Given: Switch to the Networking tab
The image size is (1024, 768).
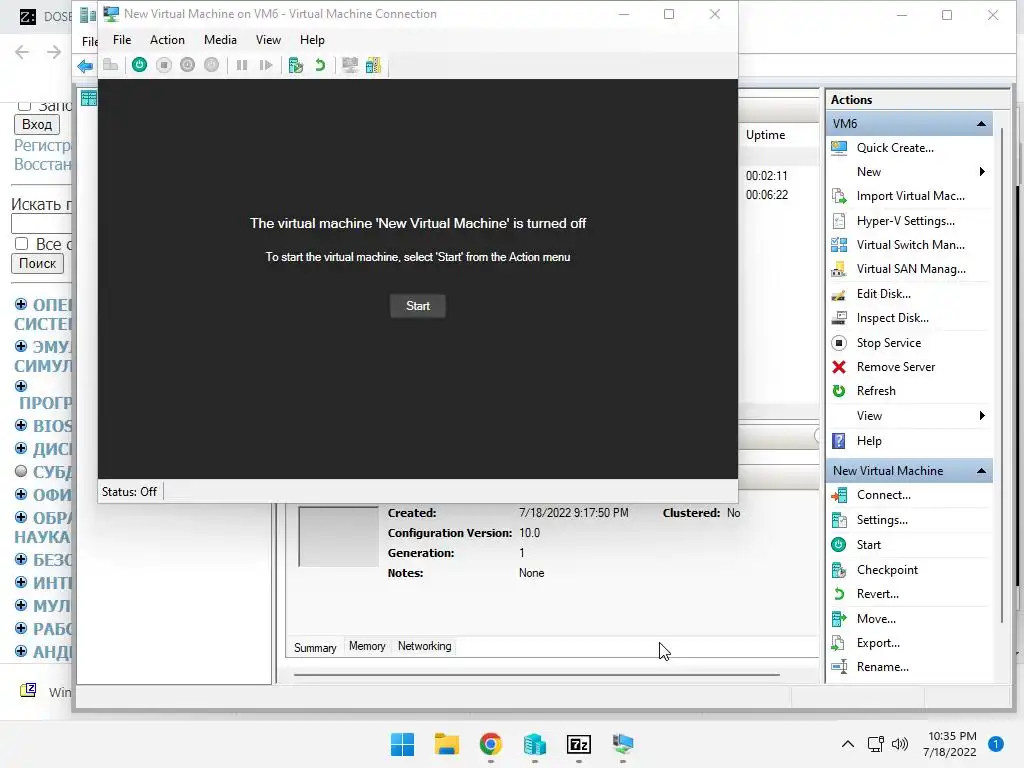Looking at the screenshot, I should coord(424,646).
